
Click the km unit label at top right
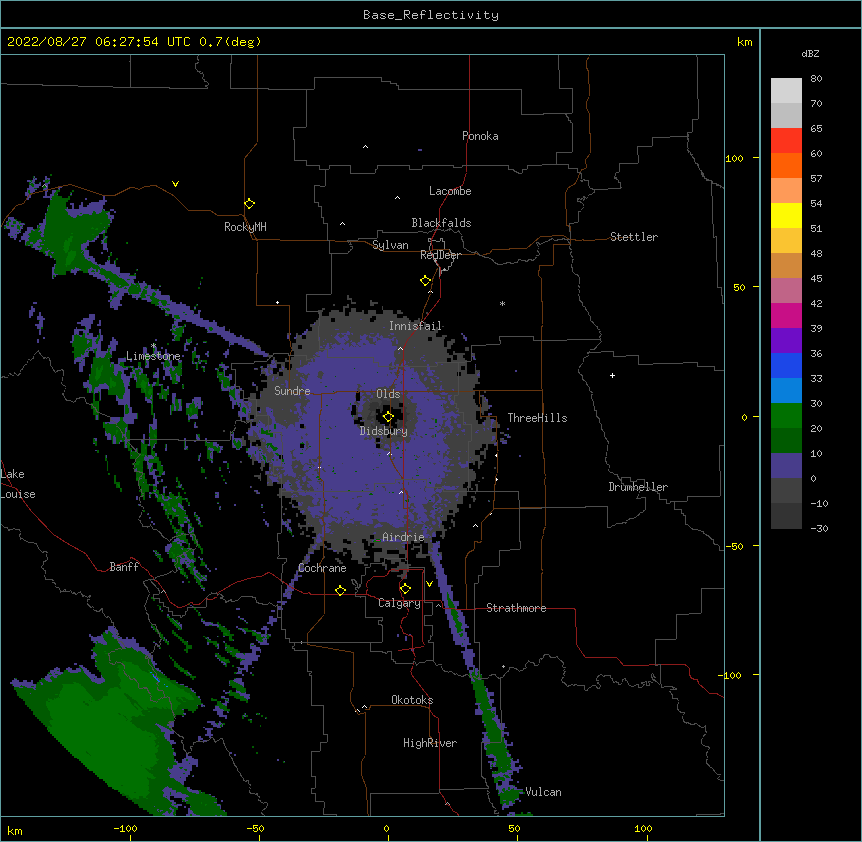(x=744, y=42)
